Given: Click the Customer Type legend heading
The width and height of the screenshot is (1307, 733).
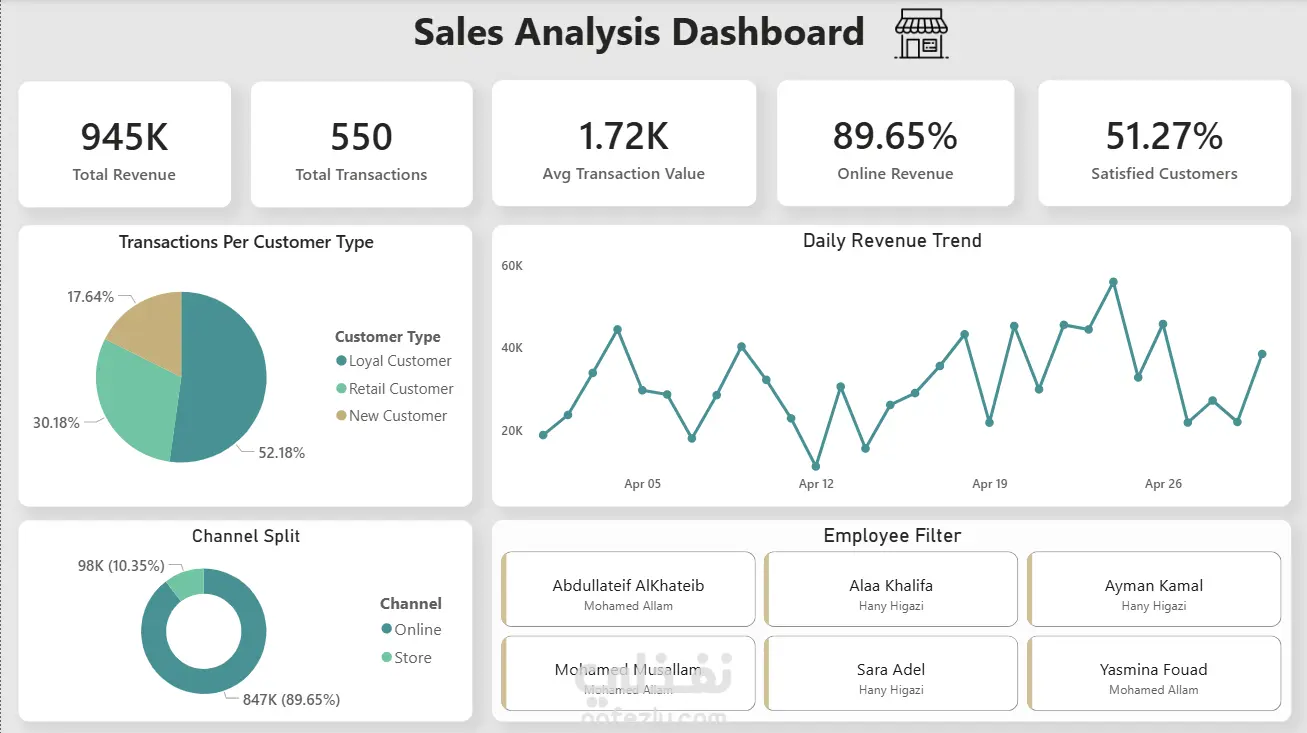Looking at the screenshot, I should click(x=388, y=337).
